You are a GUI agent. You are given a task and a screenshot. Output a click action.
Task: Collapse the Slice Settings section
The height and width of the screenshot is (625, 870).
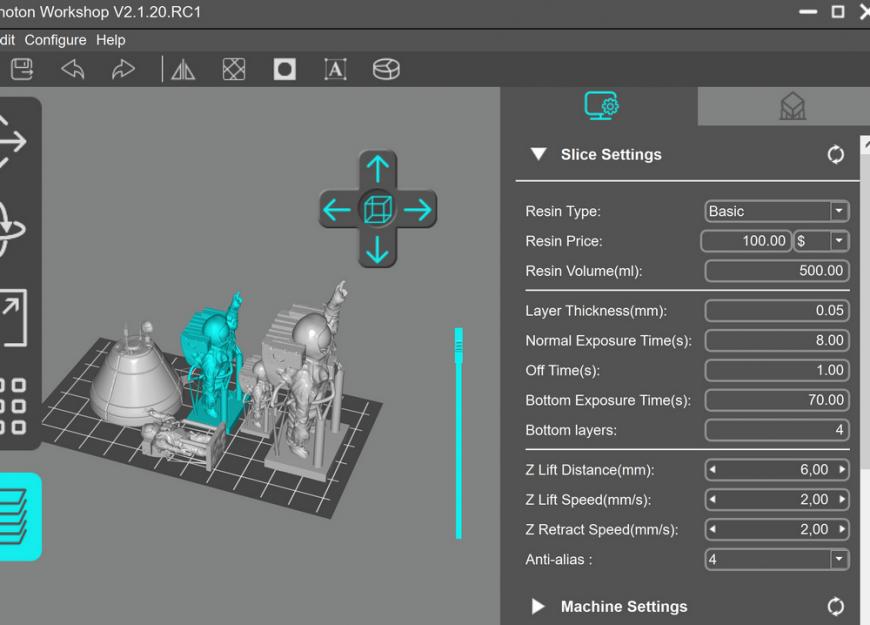coord(539,155)
